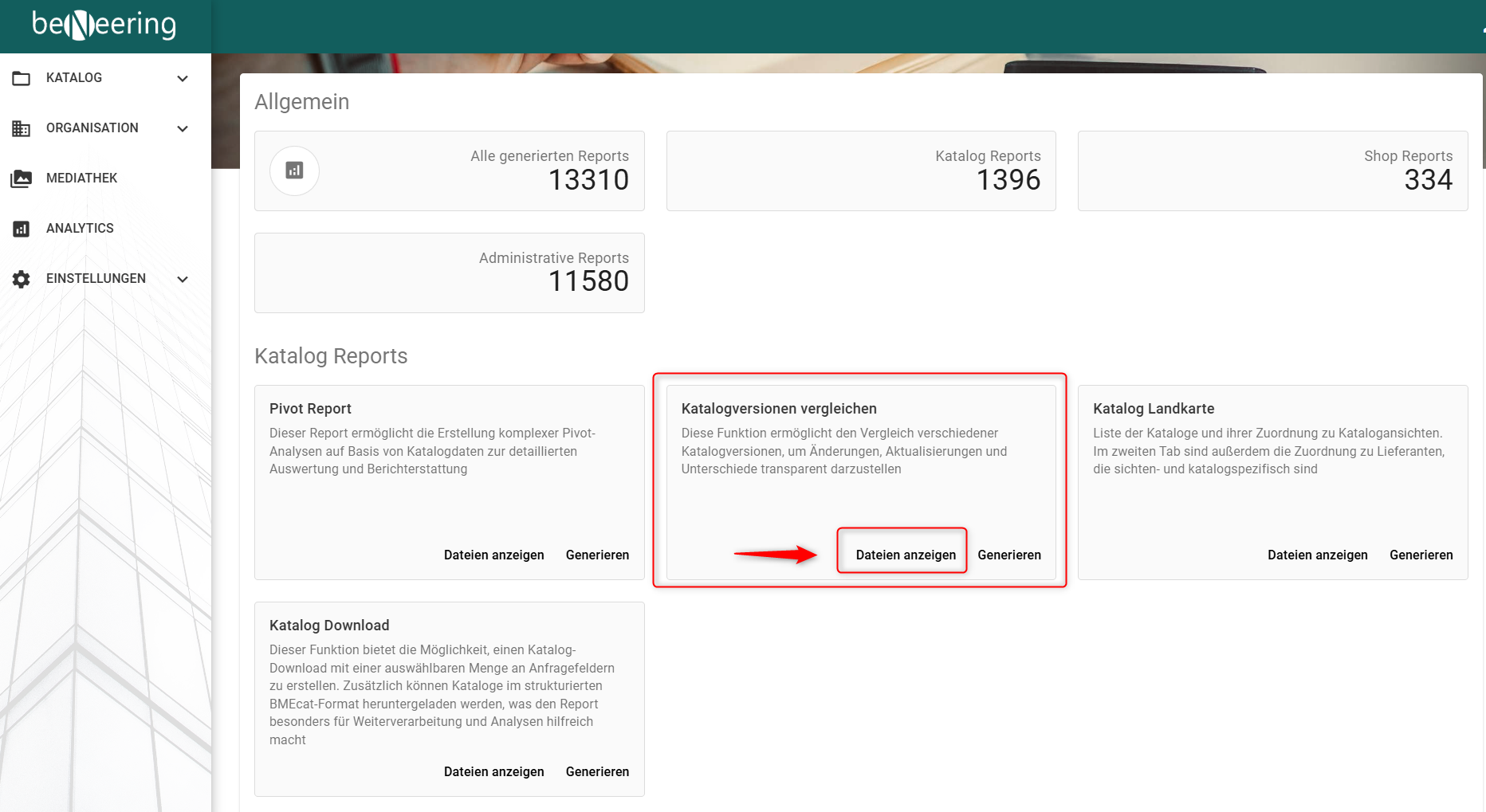The width and height of the screenshot is (1486, 812).
Task: Click the Shop Reports count 334
Action: (1429, 180)
